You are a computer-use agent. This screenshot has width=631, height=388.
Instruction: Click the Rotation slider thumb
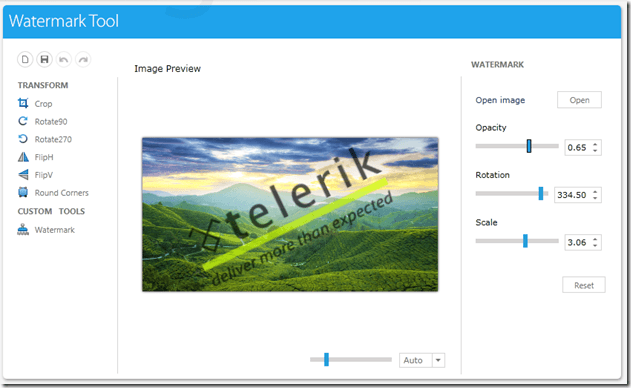coord(541,193)
